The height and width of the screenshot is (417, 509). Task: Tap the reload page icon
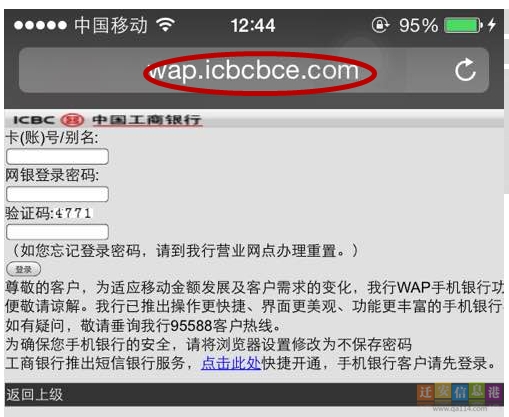(x=465, y=70)
